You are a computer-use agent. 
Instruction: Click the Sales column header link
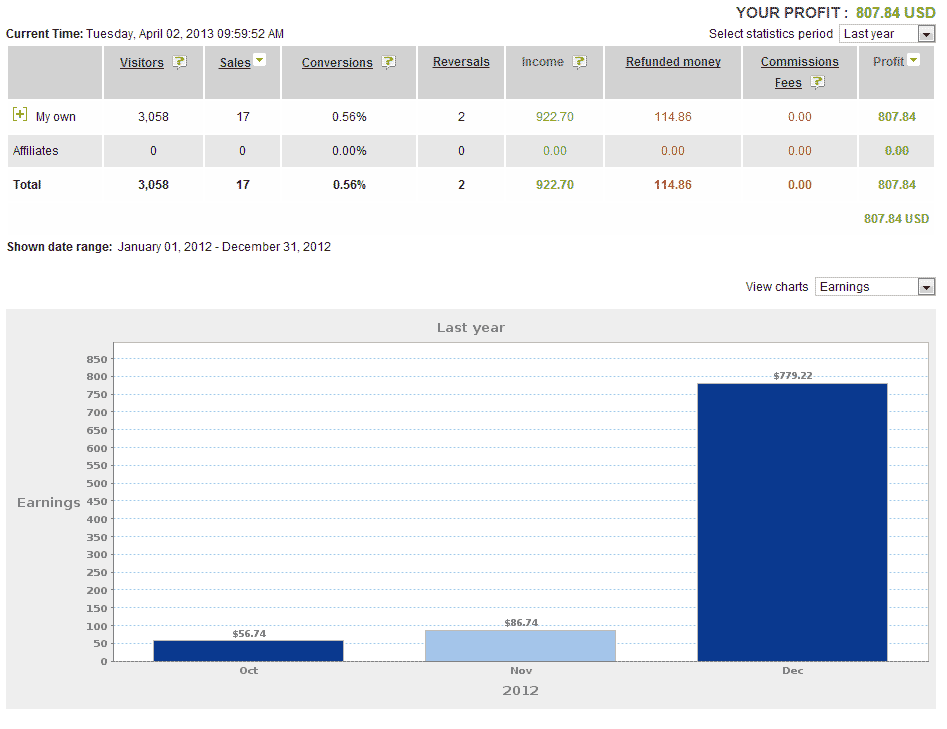click(x=234, y=63)
